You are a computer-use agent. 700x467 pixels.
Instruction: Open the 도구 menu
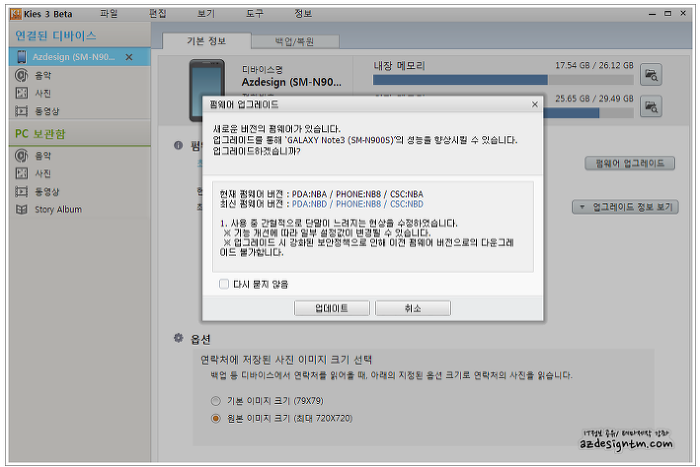[254, 14]
